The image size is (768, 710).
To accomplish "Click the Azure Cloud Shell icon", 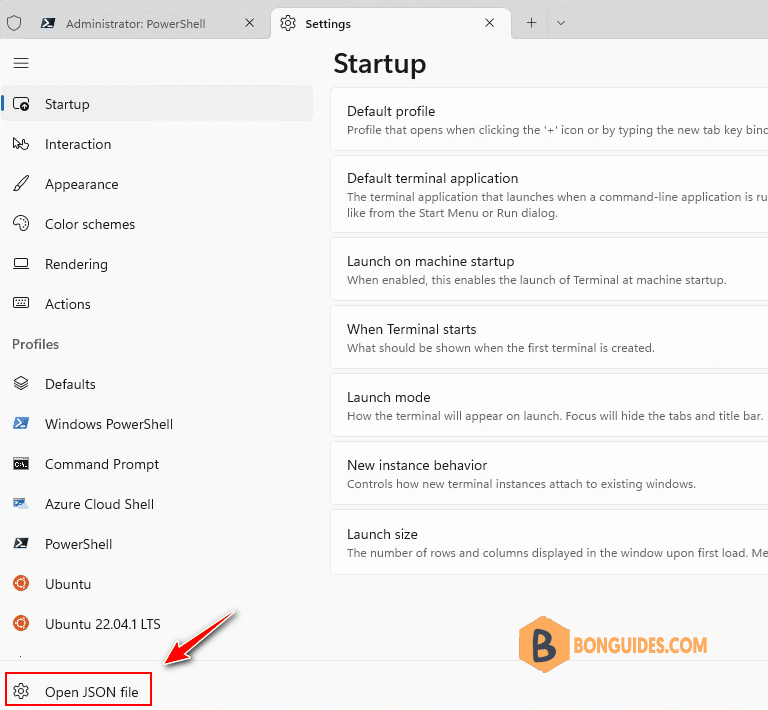I will click(21, 503).
